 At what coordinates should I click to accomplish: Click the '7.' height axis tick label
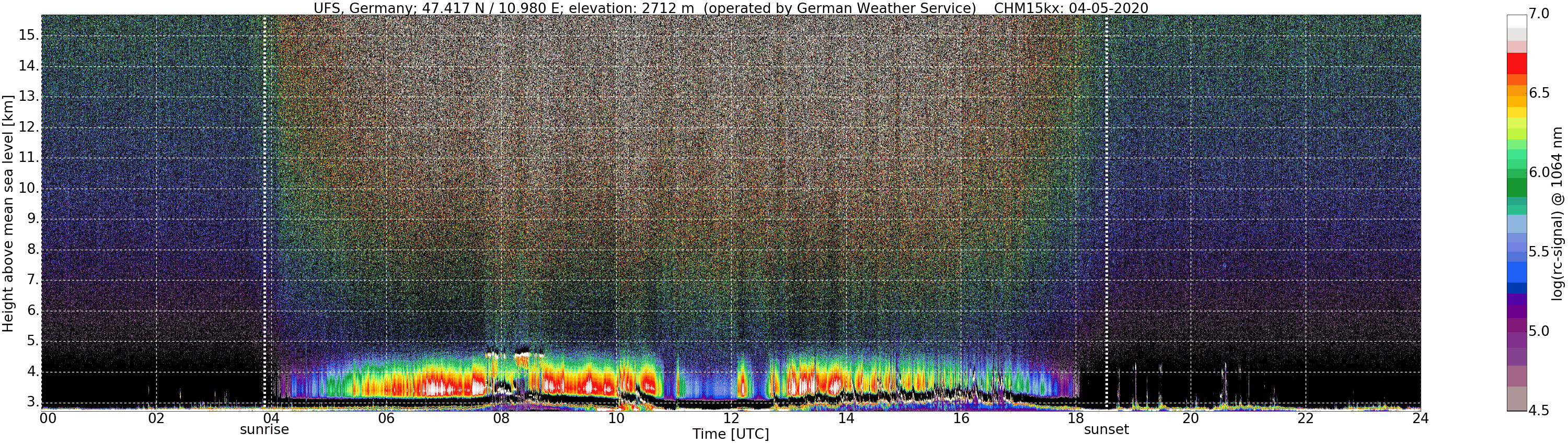33,281
